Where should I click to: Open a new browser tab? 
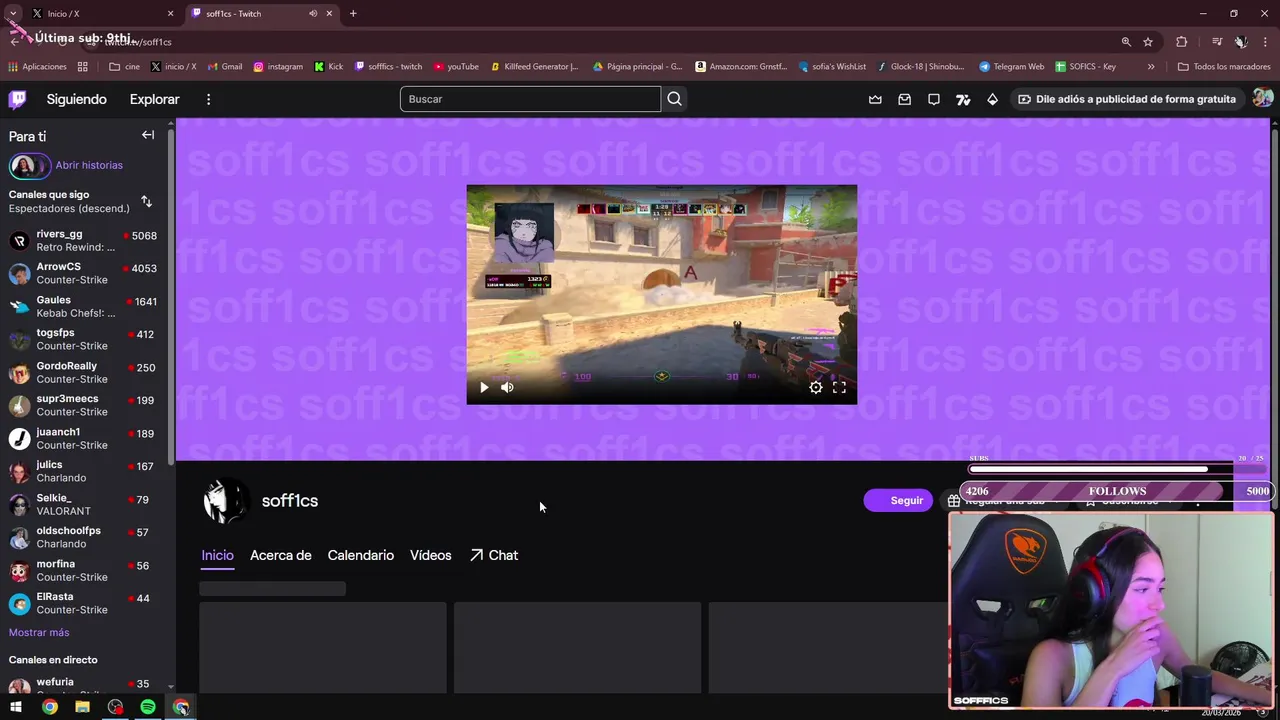[x=353, y=13]
